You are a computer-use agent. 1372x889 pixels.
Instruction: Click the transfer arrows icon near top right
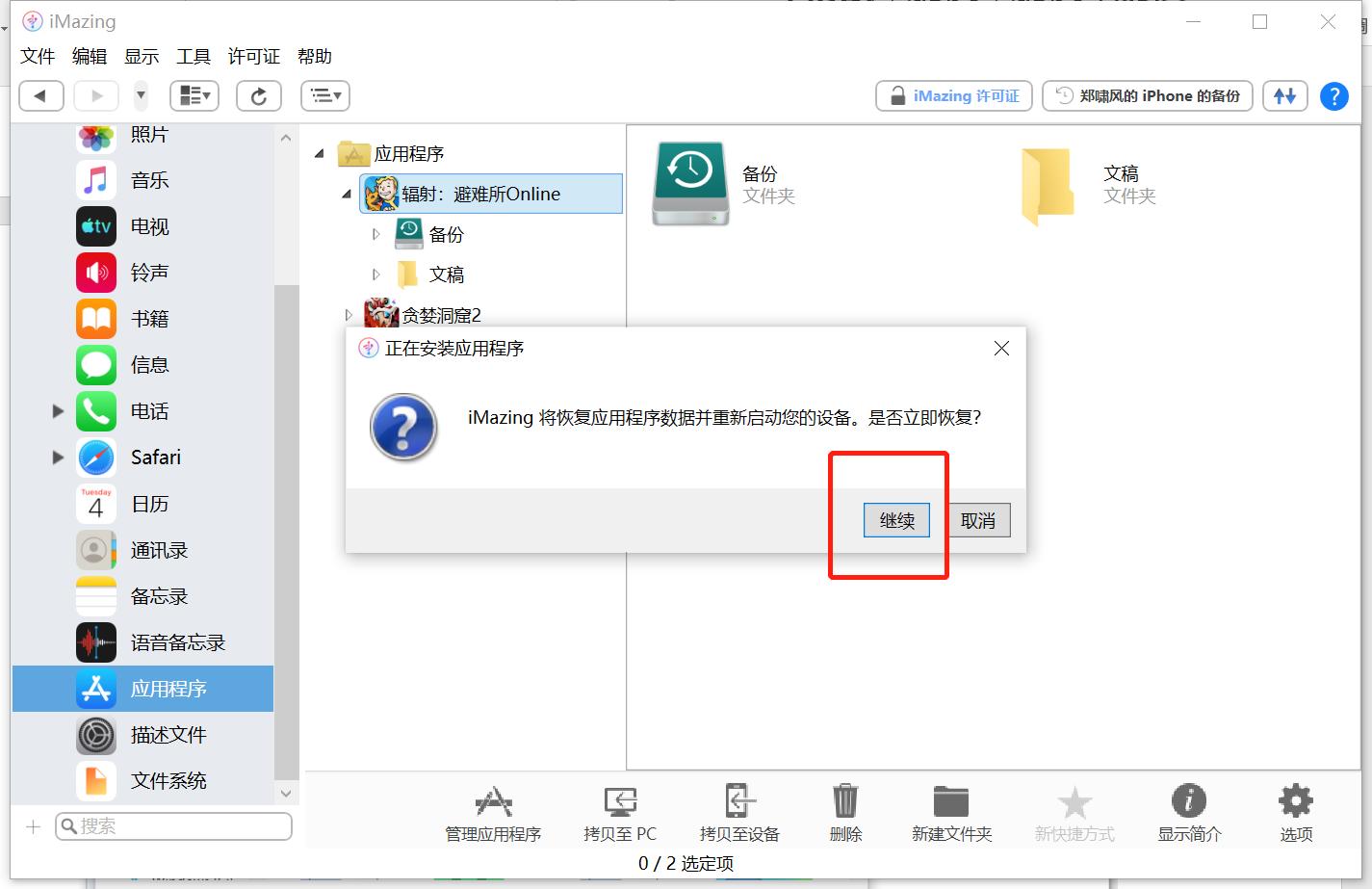(x=1284, y=95)
